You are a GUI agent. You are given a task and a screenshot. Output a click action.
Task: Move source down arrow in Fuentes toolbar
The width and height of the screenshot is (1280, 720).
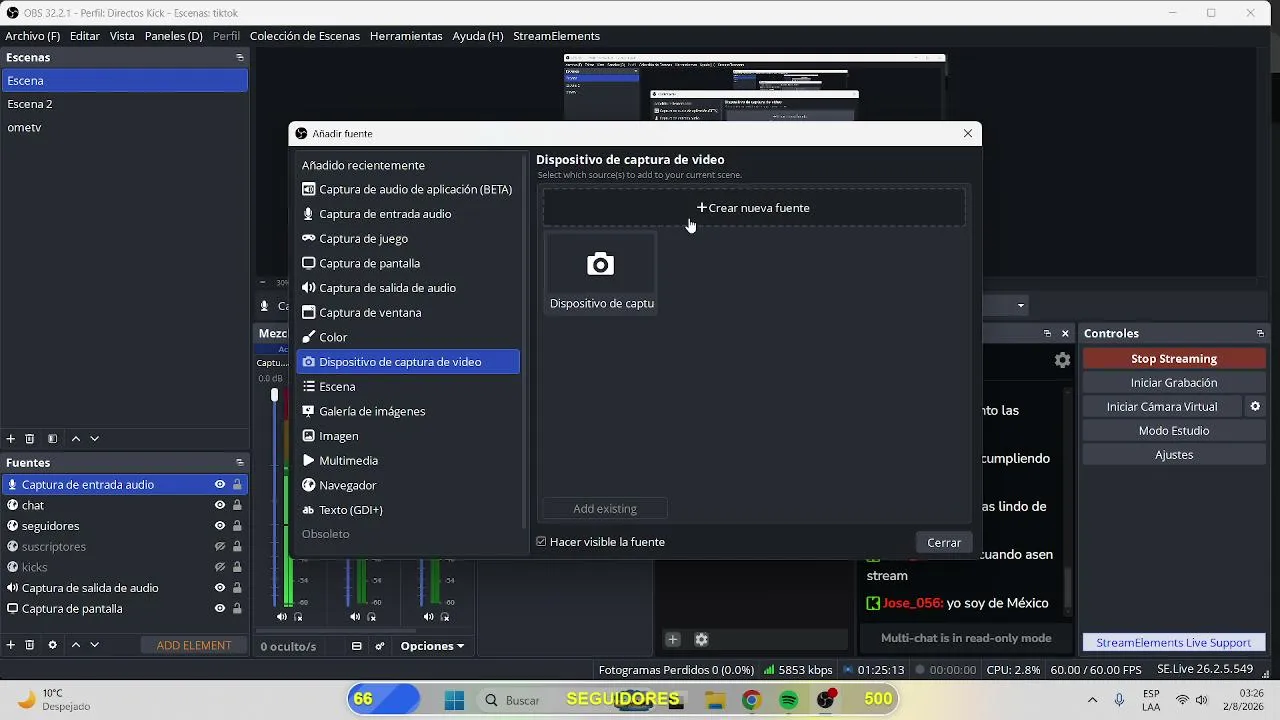click(95, 645)
